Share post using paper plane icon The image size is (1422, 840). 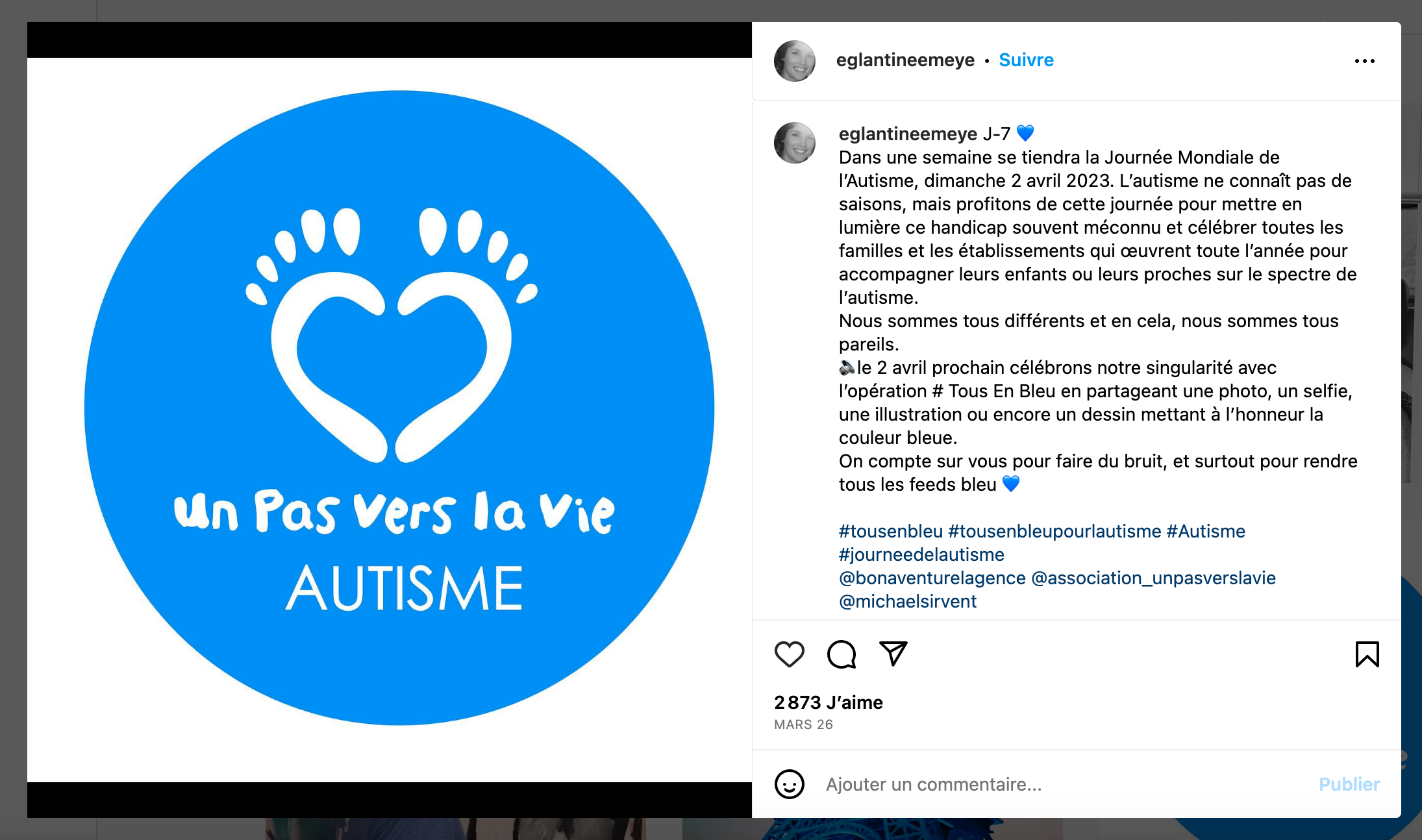[893, 654]
